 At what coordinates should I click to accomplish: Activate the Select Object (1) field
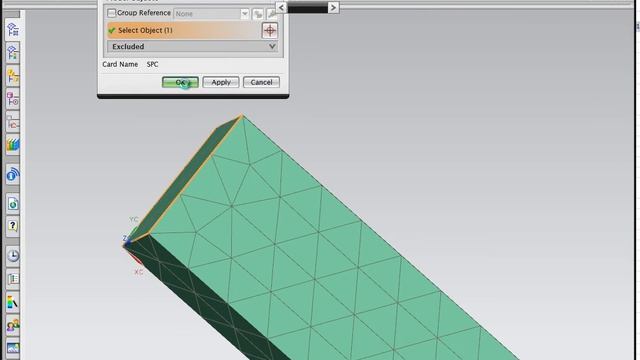click(x=184, y=31)
